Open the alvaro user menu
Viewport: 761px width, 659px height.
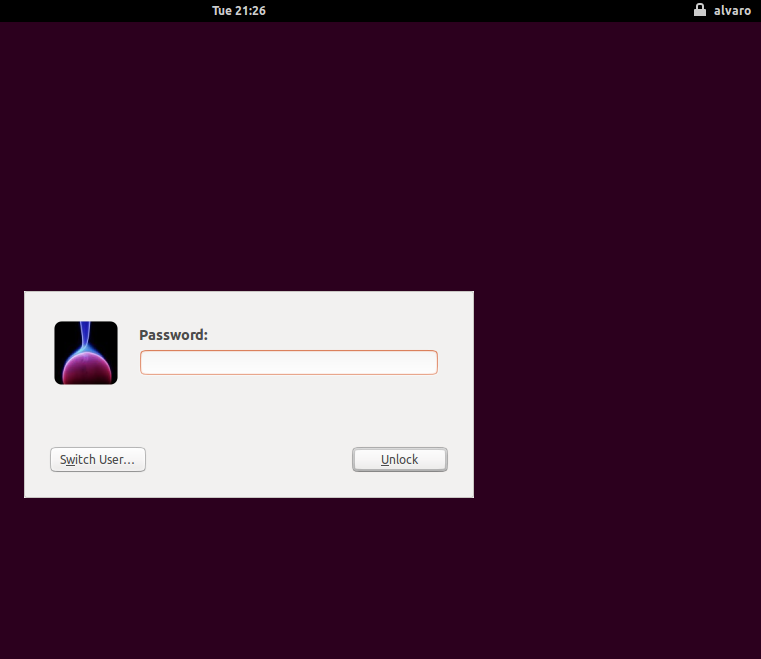pos(732,10)
